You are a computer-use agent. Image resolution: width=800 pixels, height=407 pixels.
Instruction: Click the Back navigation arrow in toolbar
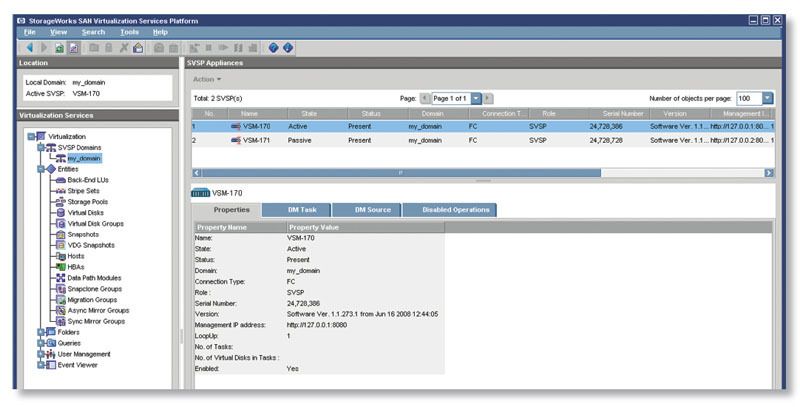29,47
